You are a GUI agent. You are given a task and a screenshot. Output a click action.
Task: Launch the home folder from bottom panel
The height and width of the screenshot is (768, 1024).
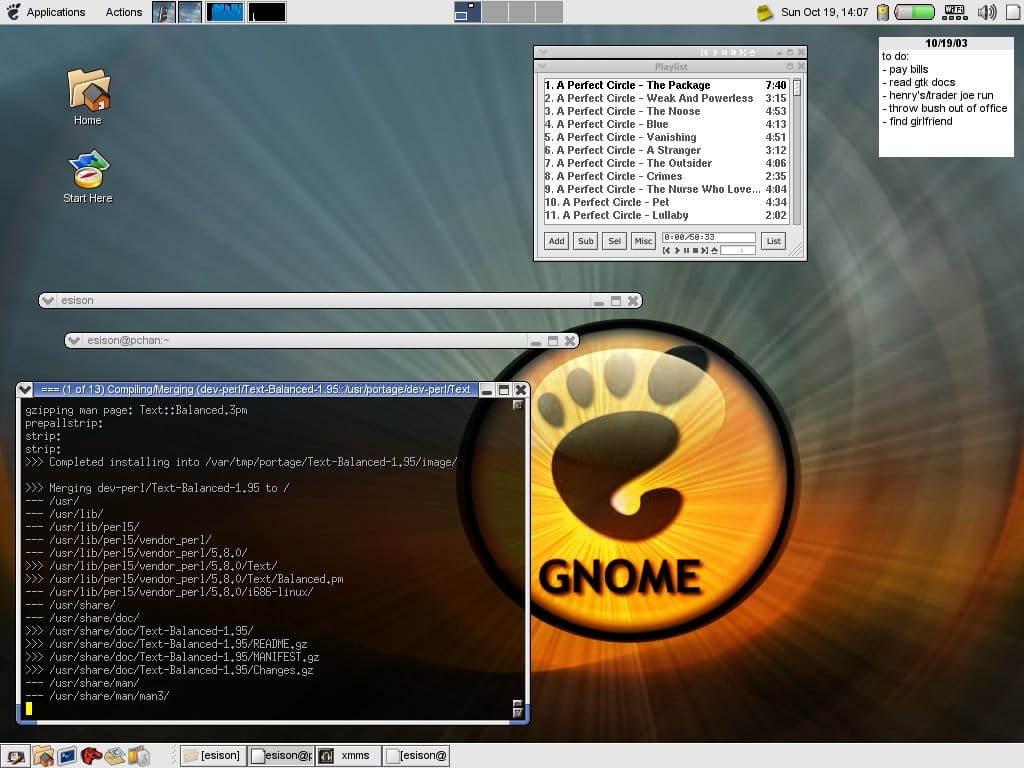coord(43,756)
